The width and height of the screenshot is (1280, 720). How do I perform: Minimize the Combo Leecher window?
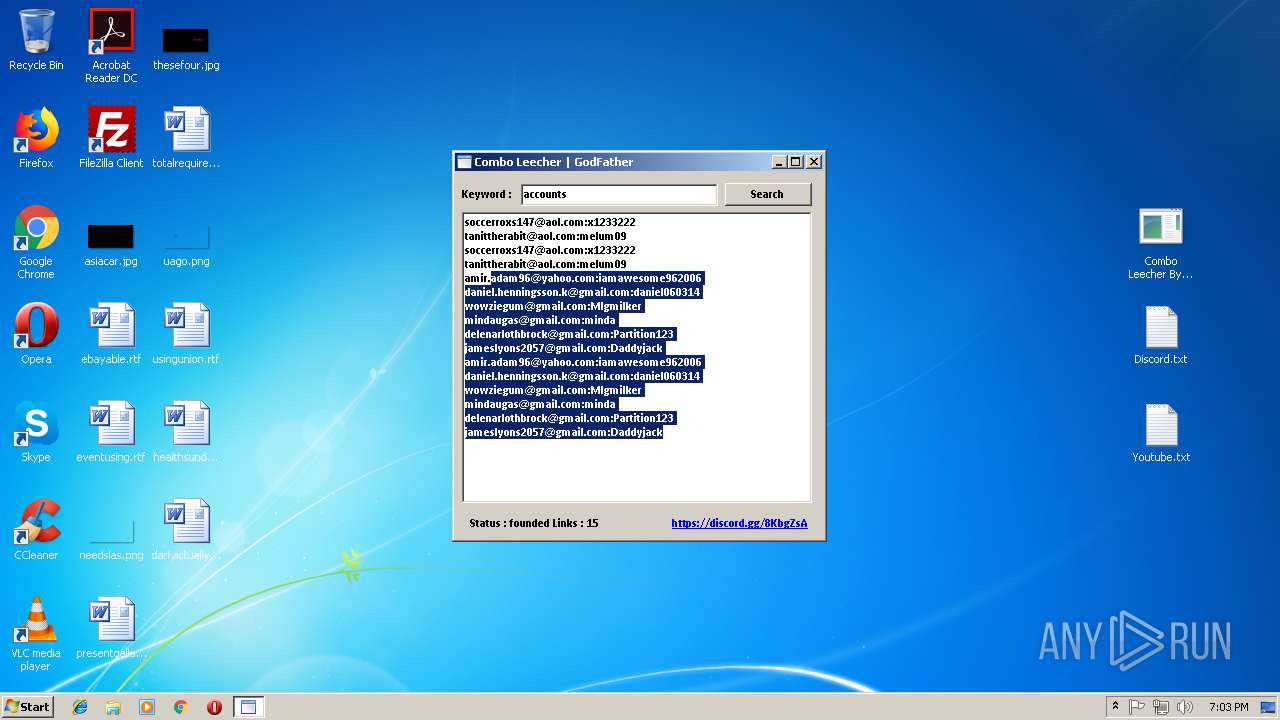tap(779, 162)
